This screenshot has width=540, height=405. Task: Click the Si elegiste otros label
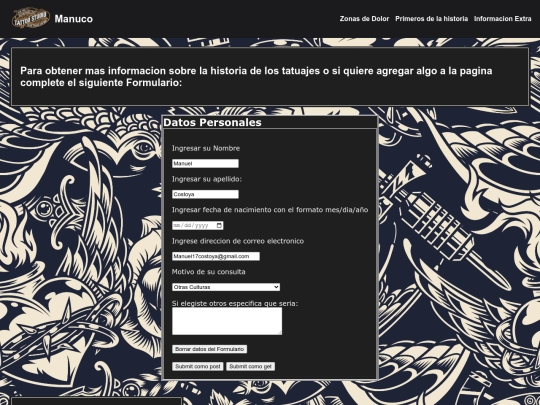(235, 303)
